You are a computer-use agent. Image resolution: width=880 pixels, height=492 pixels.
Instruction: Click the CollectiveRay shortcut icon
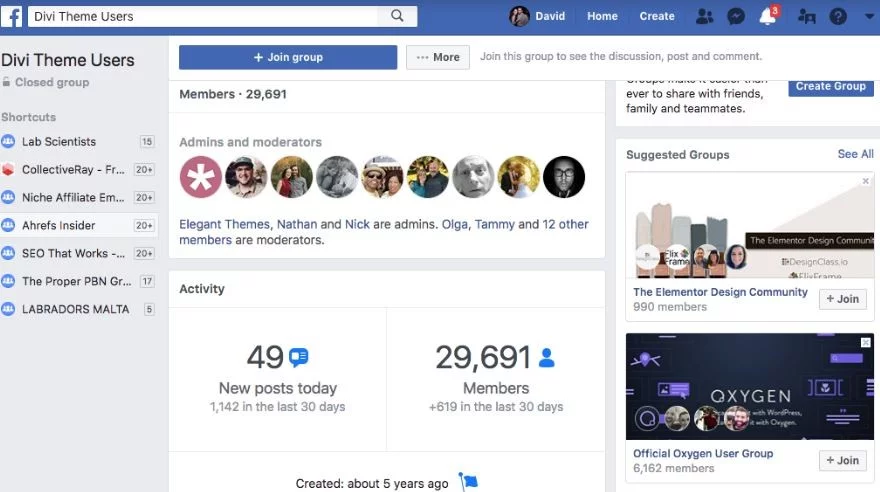[x=8, y=169]
